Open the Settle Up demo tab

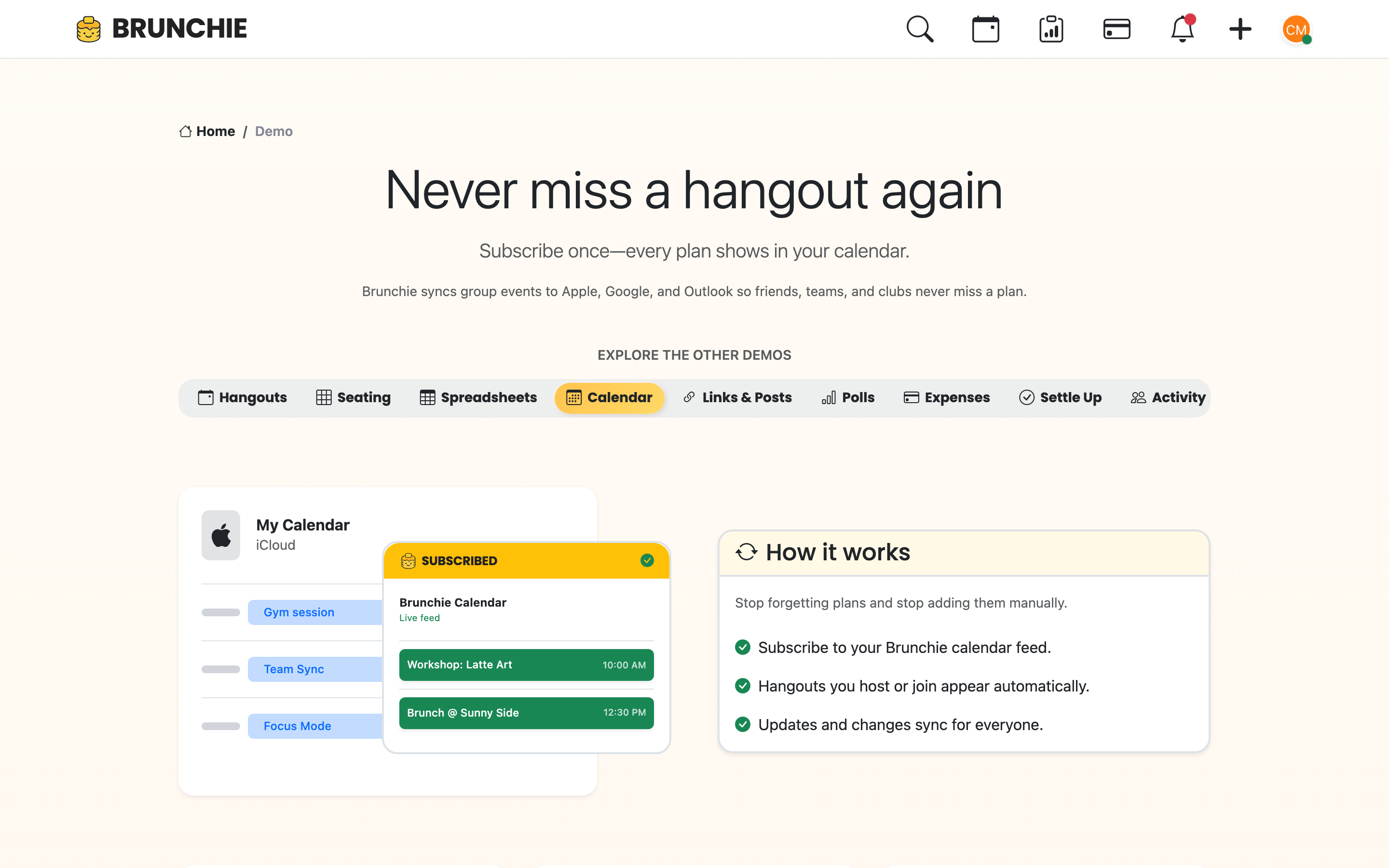coord(1060,397)
